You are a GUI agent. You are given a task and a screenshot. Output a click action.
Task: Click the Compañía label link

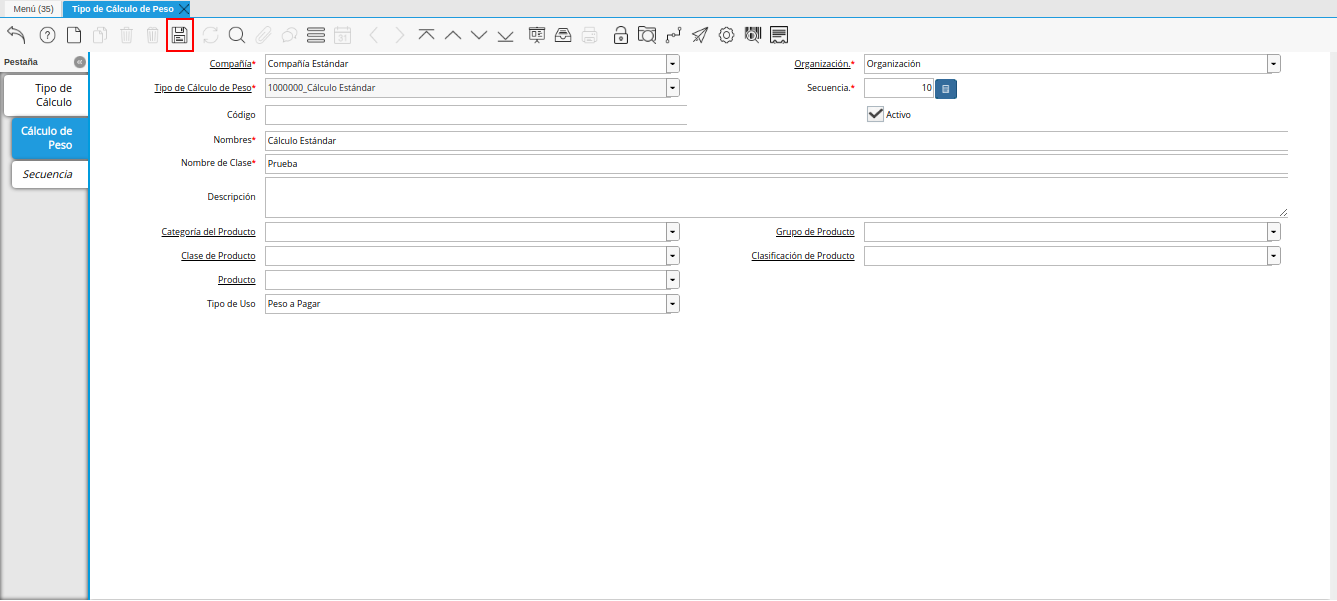(x=230, y=64)
